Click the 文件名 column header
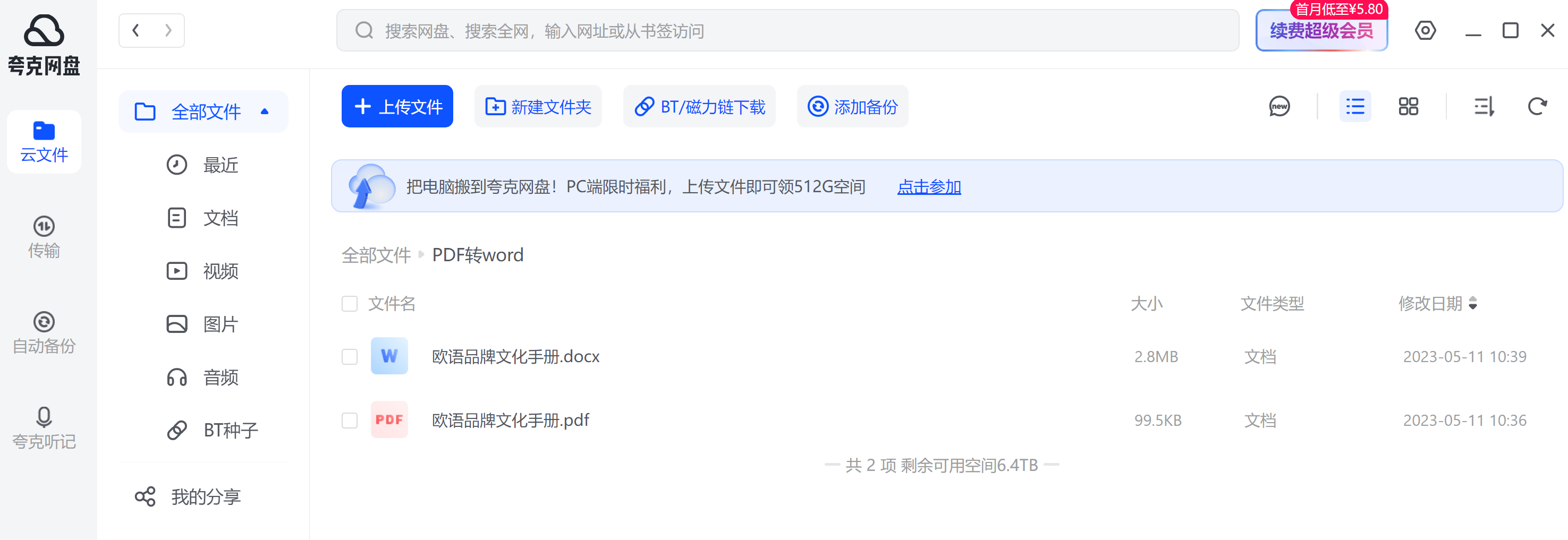The width and height of the screenshot is (1568, 540). pos(392,303)
